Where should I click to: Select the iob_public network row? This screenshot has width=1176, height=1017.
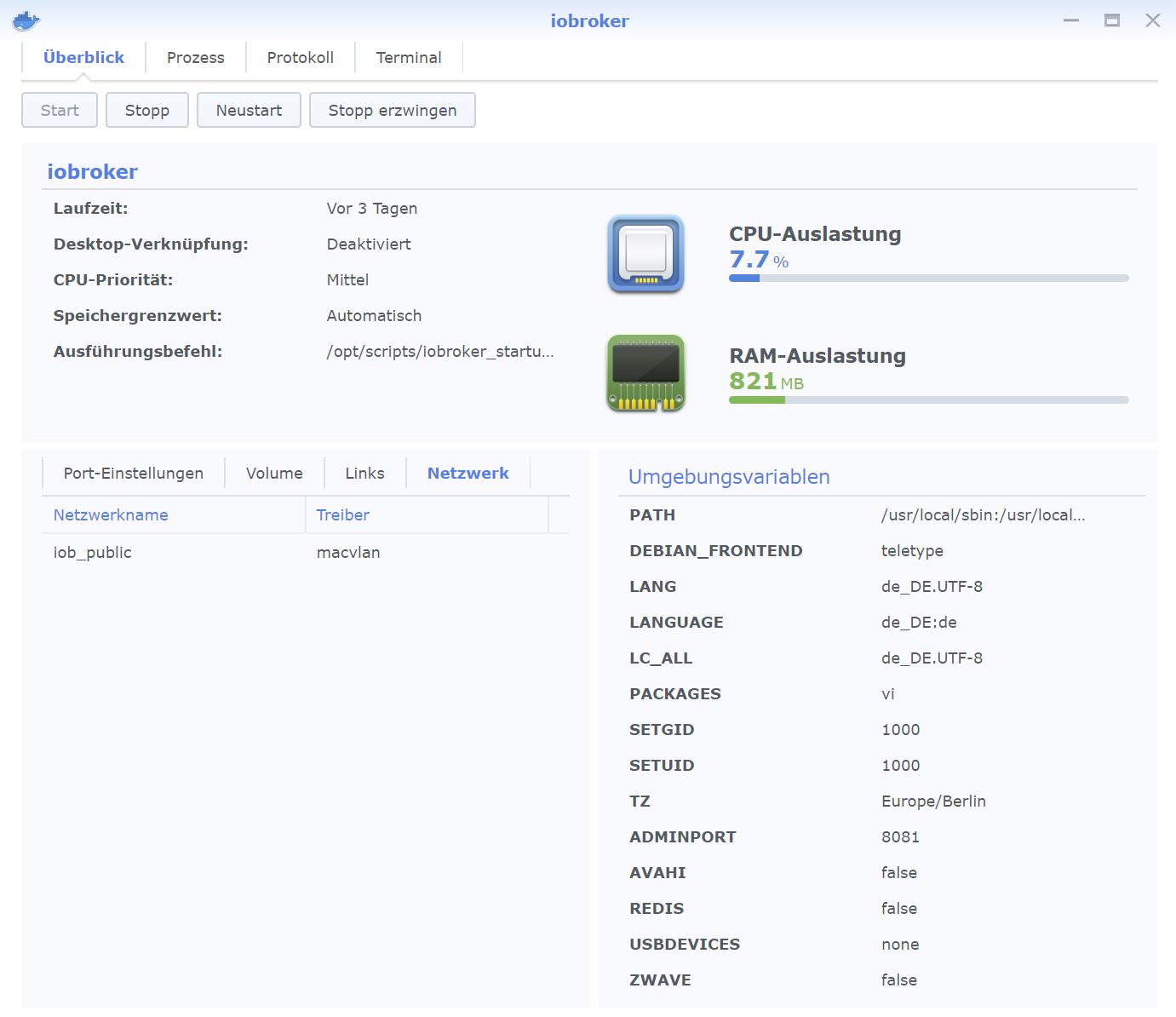[x=306, y=552]
